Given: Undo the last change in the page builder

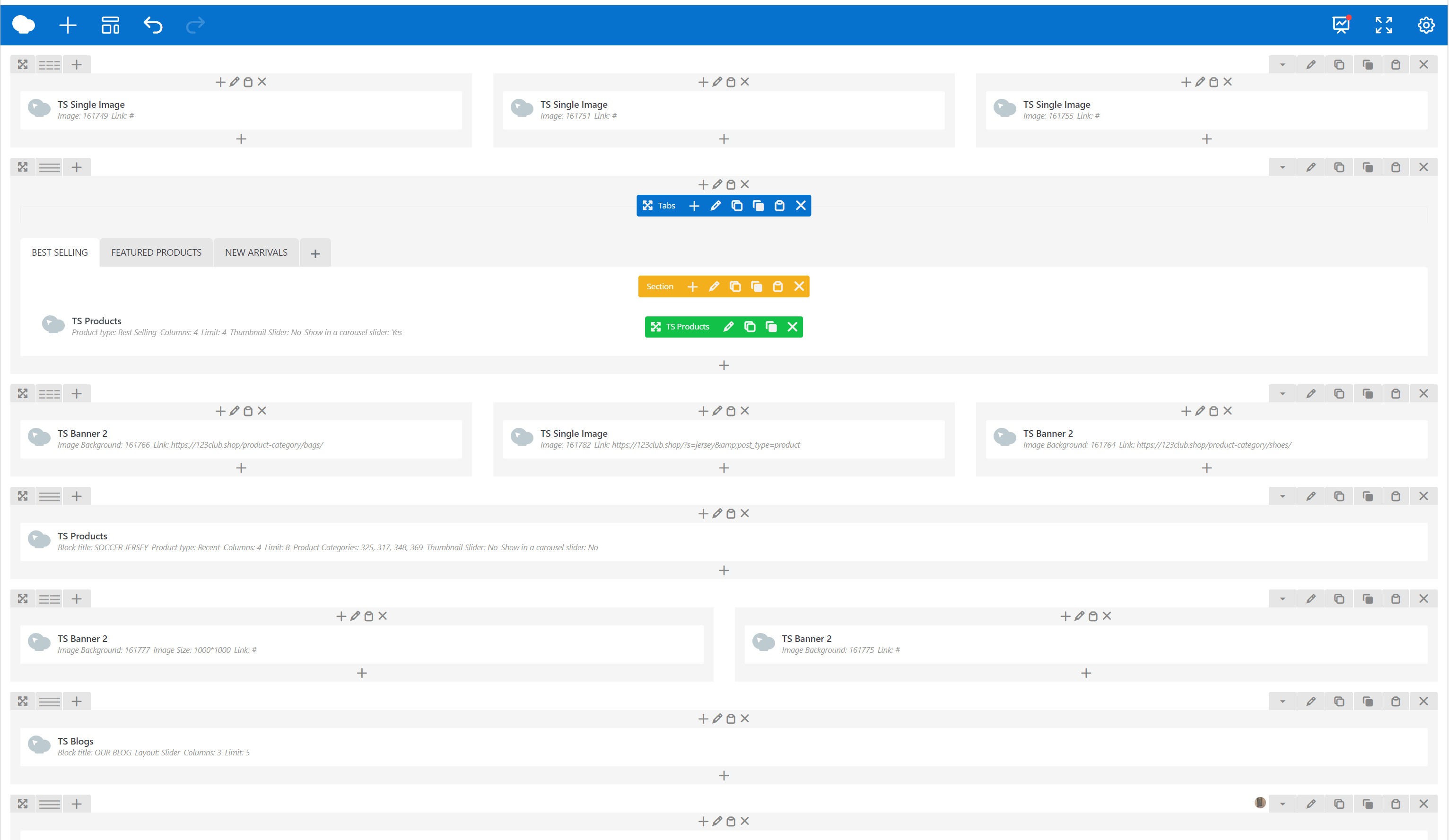Looking at the screenshot, I should click(x=152, y=25).
